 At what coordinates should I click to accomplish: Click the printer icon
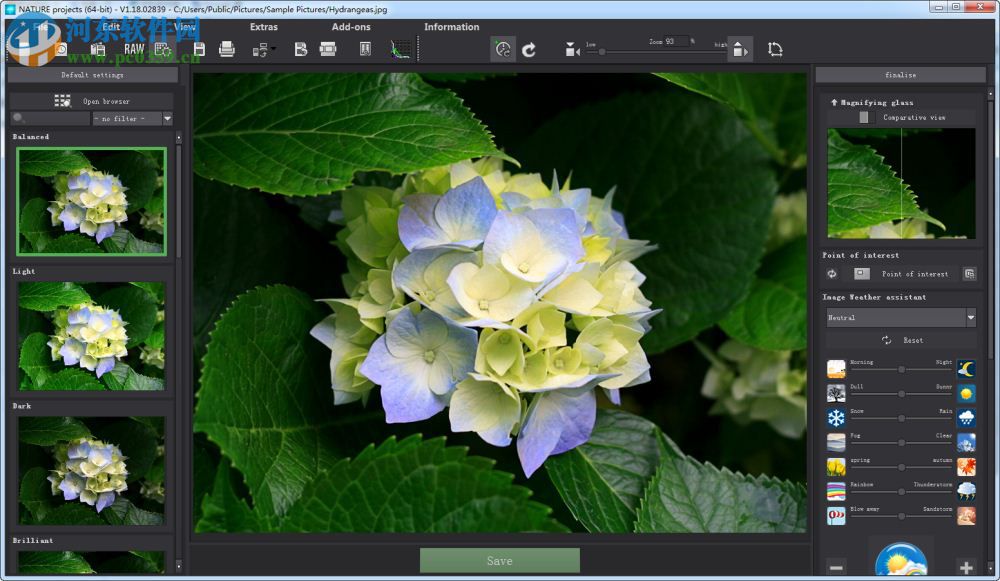coord(226,49)
